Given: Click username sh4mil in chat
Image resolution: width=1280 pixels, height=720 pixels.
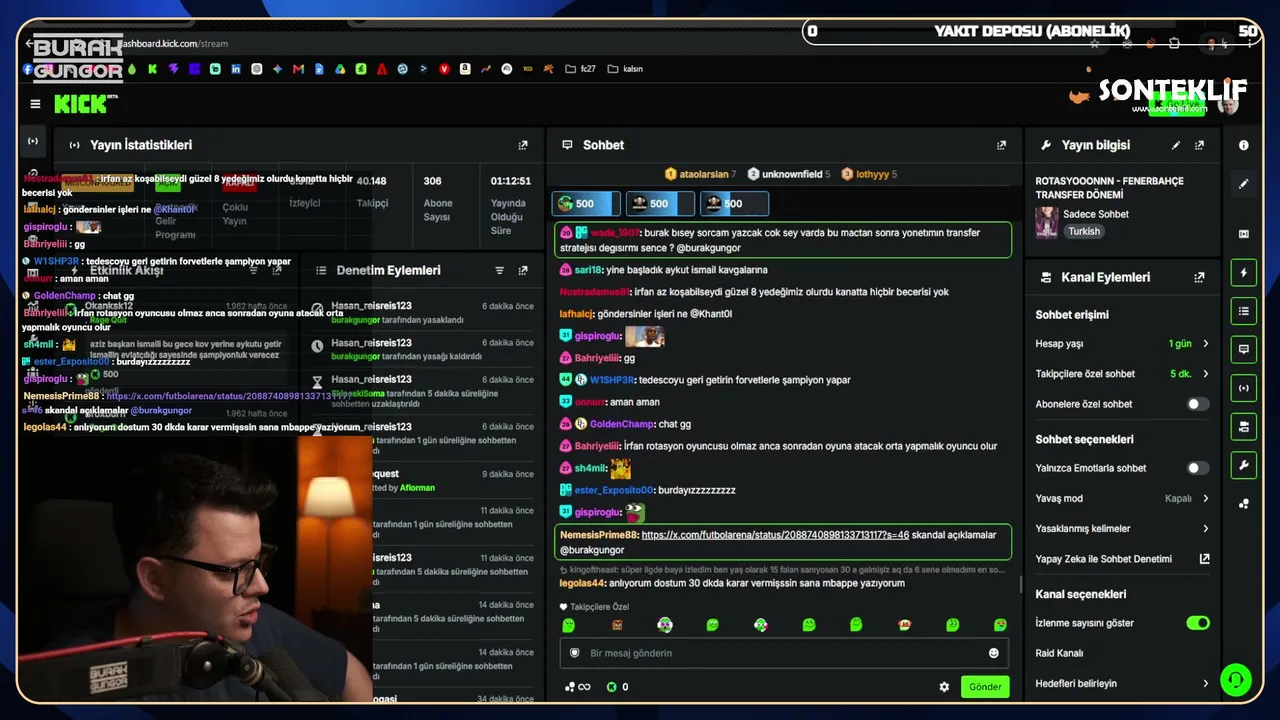Looking at the screenshot, I should coord(591,468).
